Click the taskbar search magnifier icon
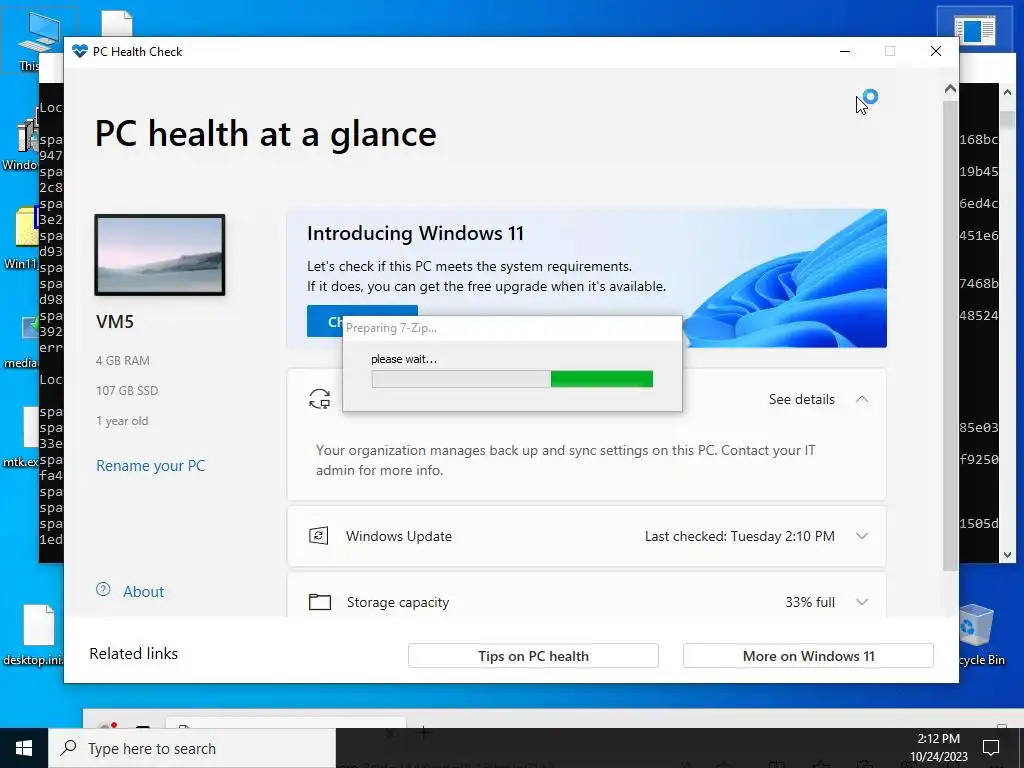 [69, 748]
